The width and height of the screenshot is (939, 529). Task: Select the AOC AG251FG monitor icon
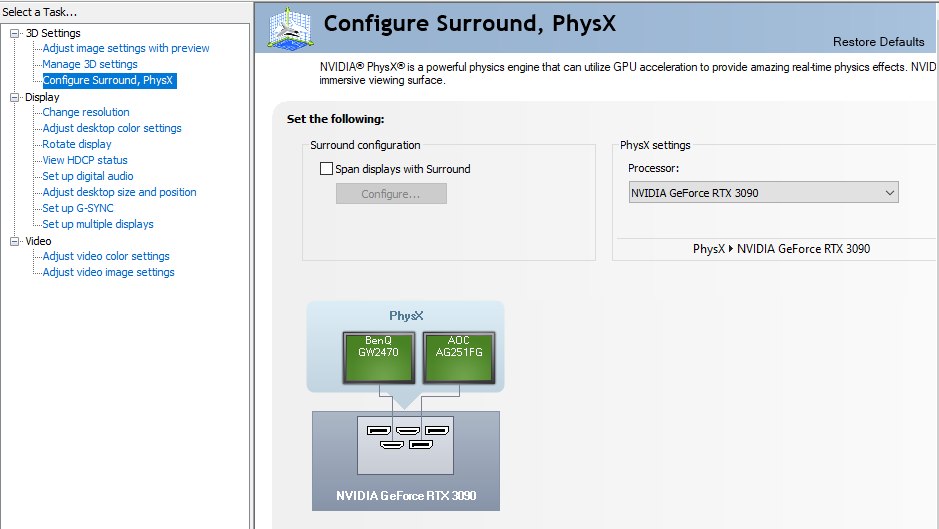tap(459, 358)
